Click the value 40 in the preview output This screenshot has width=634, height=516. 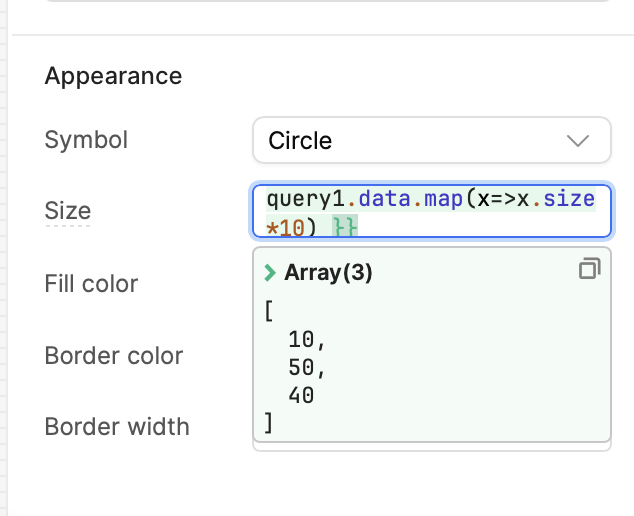point(301,395)
